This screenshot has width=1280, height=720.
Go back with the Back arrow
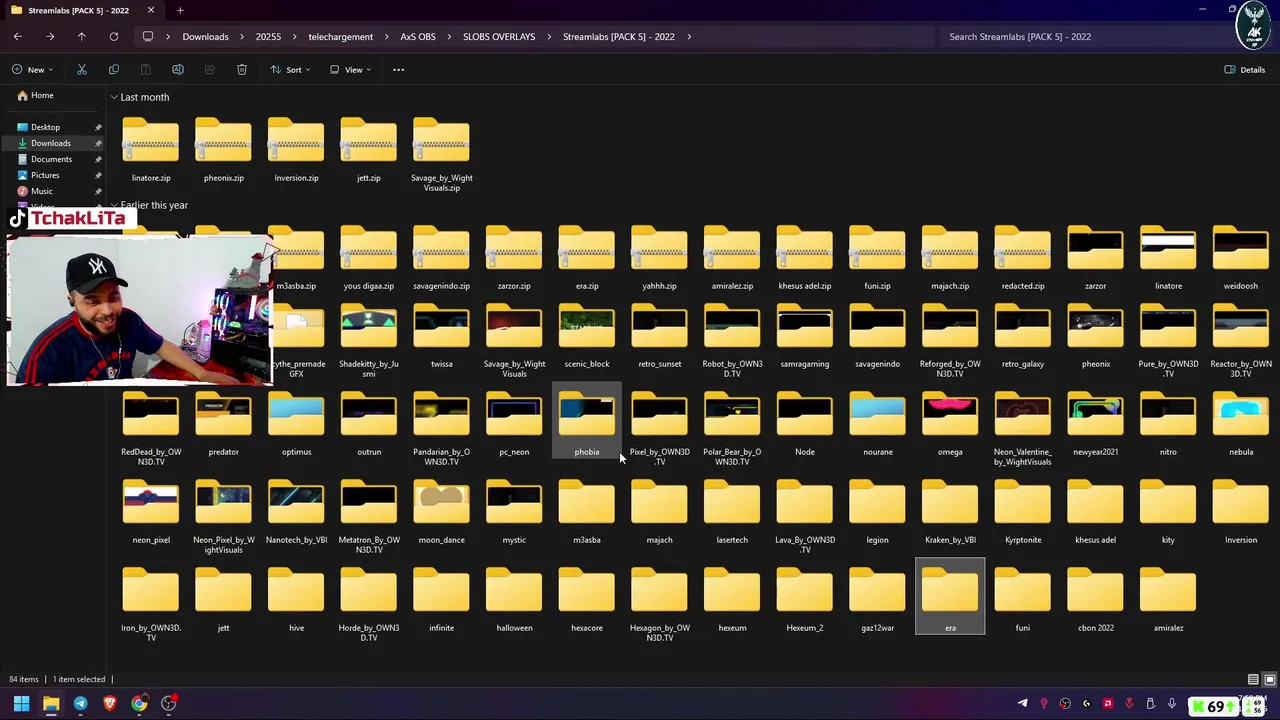(x=18, y=37)
